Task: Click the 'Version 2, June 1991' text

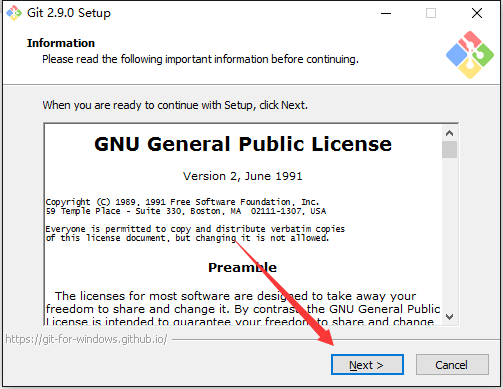Action: (x=243, y=176)
